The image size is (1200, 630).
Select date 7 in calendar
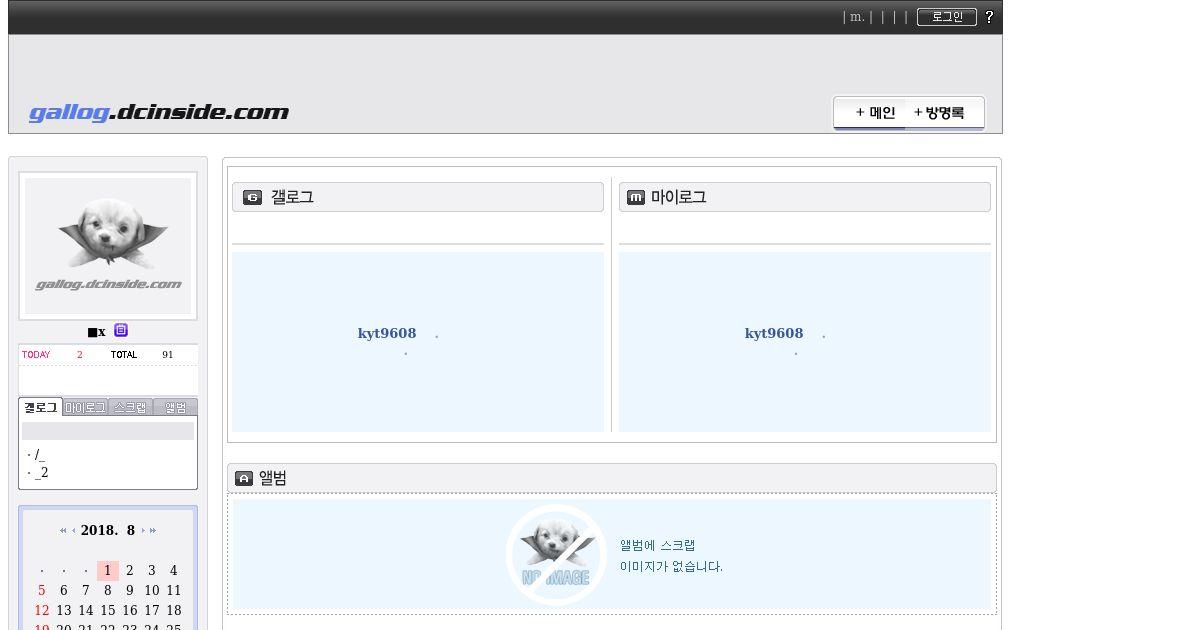(x=86, y=591)
